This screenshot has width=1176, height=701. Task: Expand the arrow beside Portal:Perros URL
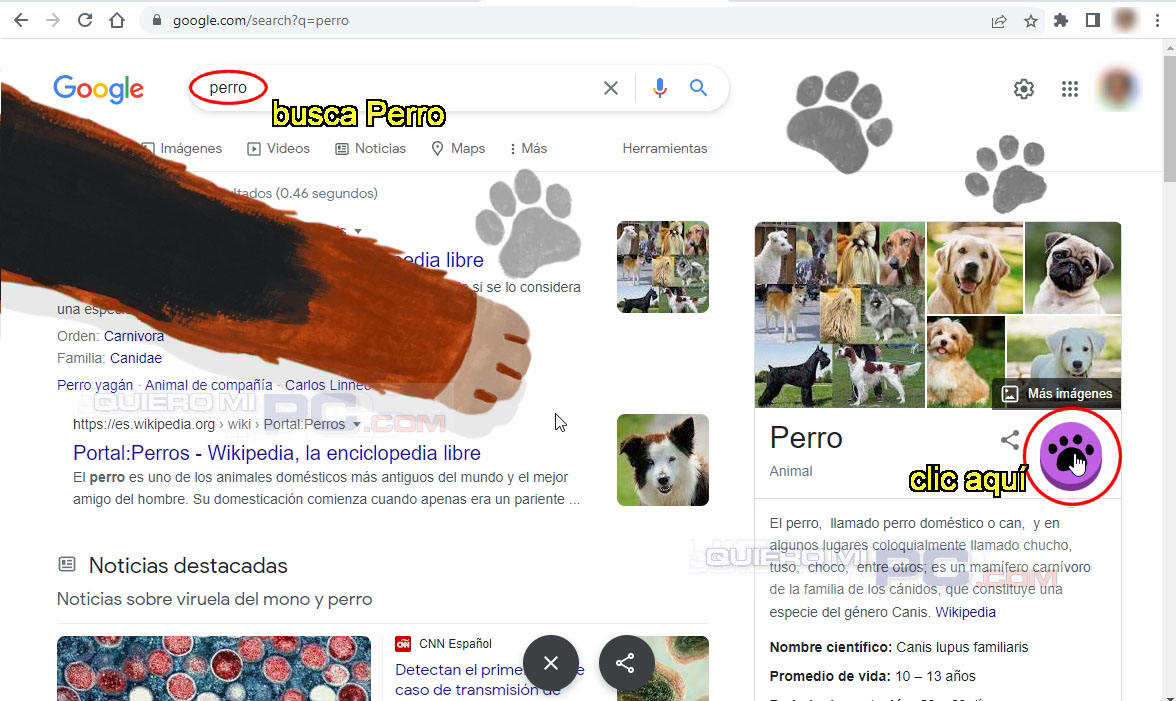point(356,424)
